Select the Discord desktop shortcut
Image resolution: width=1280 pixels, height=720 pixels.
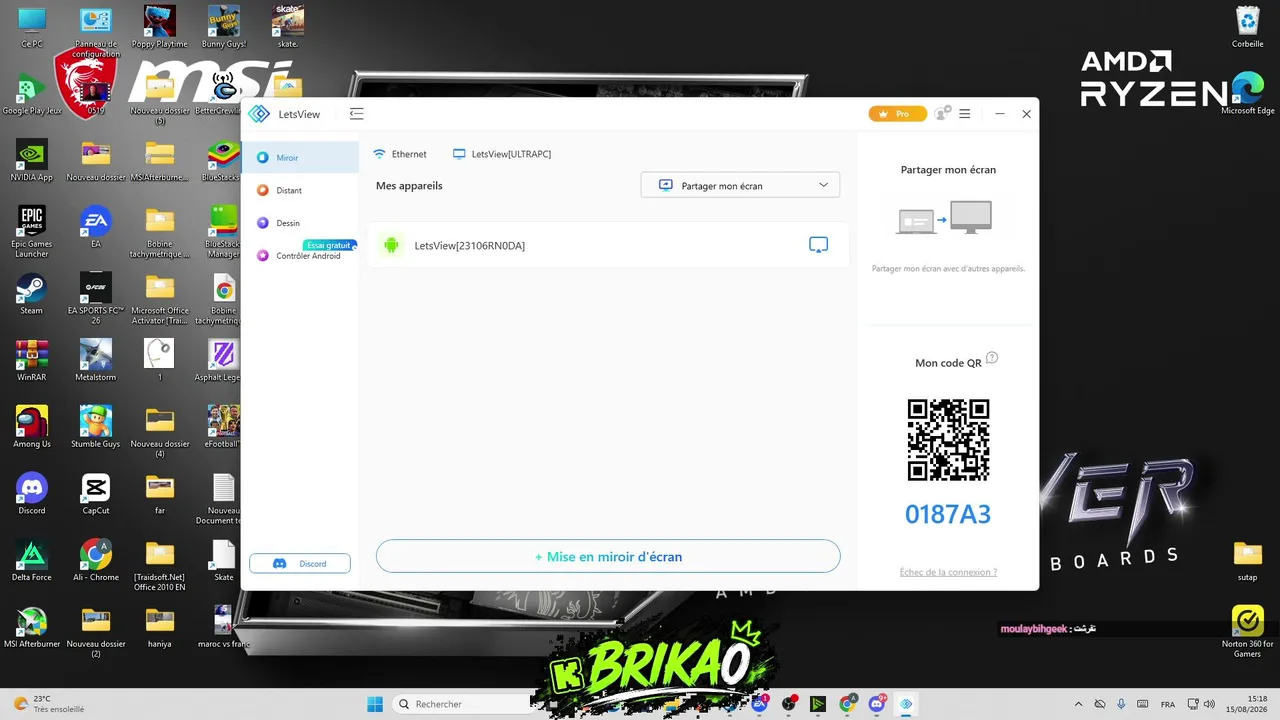(32, 495)
